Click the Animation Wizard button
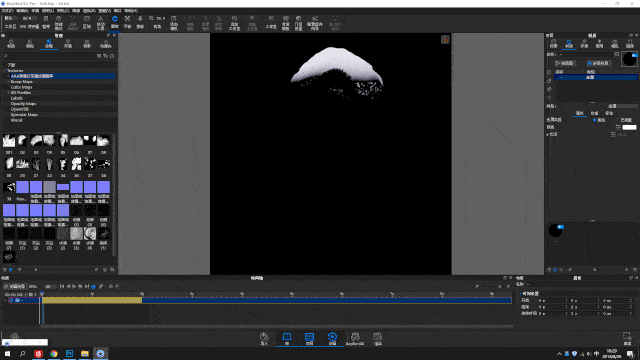 pyautogui.click(x=15, y=287)
